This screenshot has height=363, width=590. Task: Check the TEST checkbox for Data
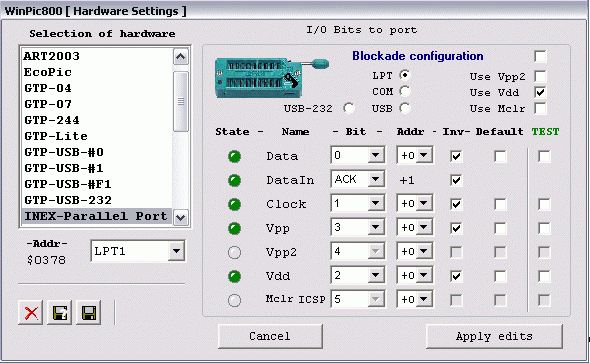point(544,156)
